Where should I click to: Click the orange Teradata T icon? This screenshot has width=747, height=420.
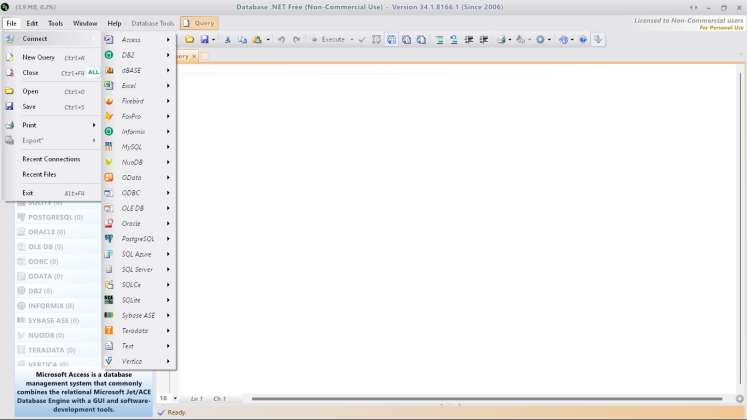tap(109, 330)
